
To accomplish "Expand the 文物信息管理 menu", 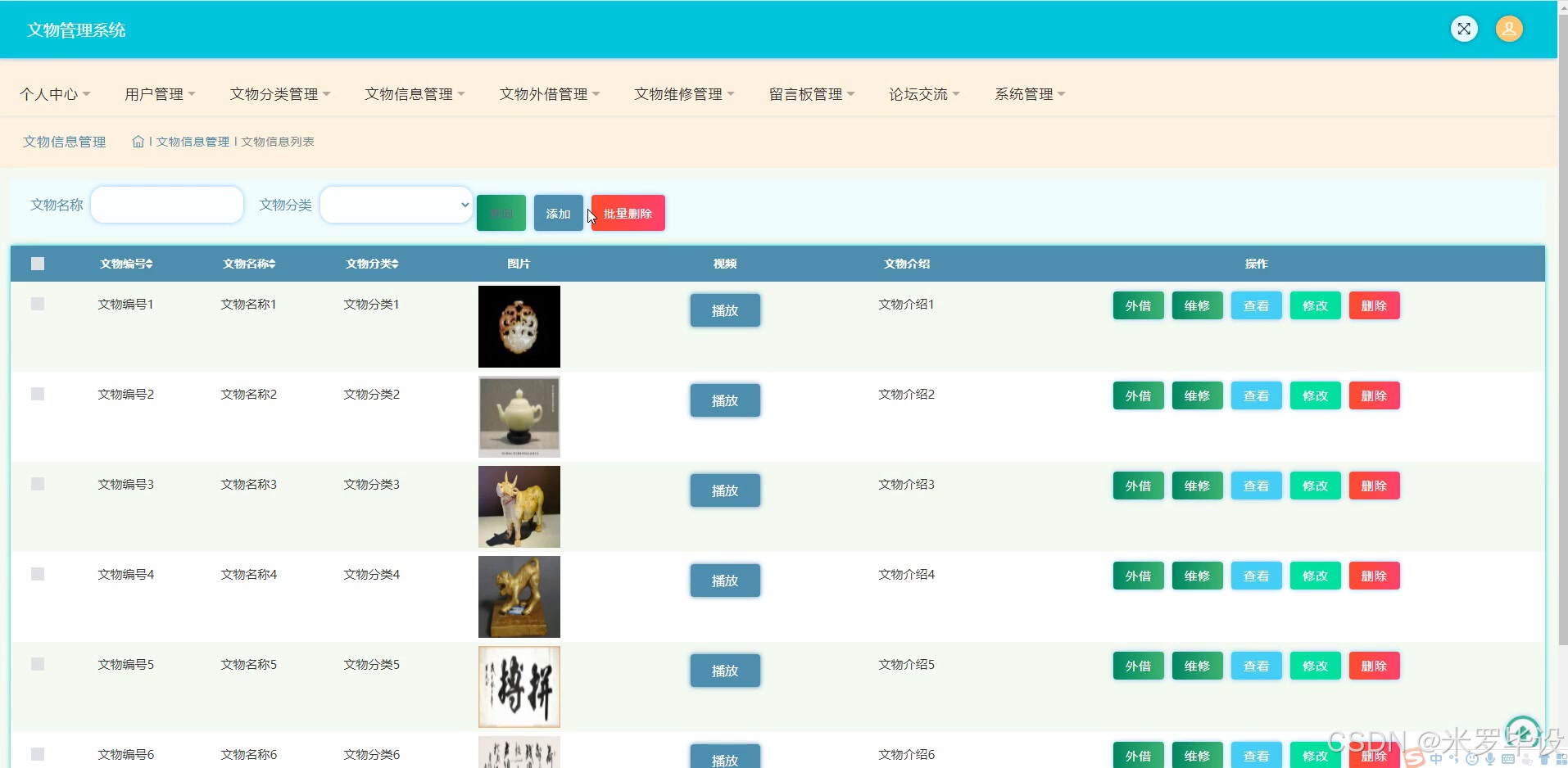I will pos(415,94).
